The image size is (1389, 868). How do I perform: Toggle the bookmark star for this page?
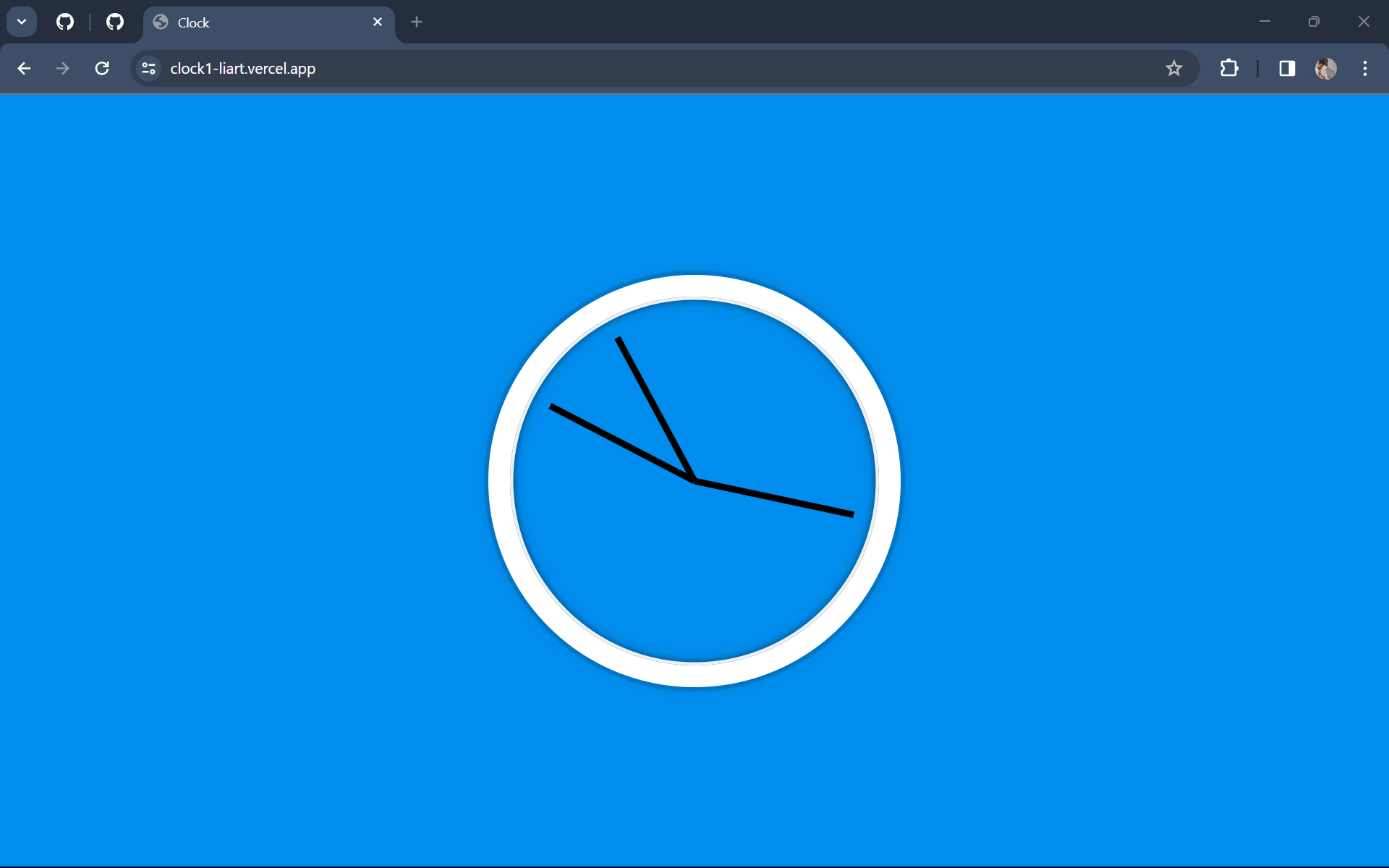click(x=1173, y=68)
